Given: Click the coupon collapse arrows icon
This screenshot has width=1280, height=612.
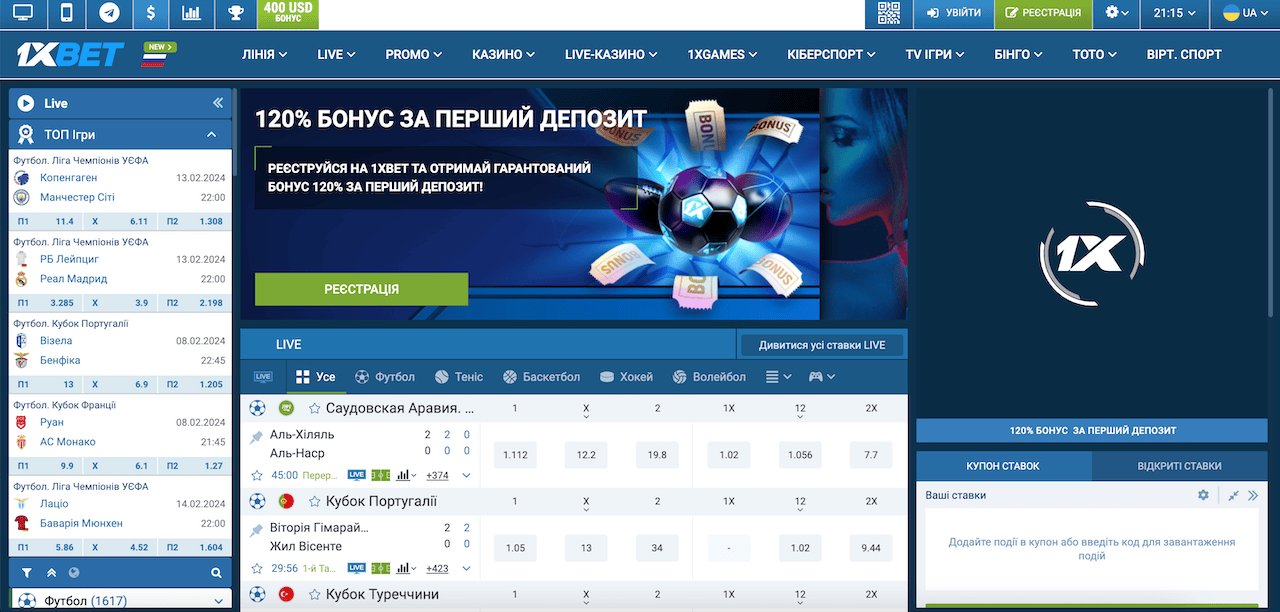Looking at the screenshot, I should (1233, 495).
